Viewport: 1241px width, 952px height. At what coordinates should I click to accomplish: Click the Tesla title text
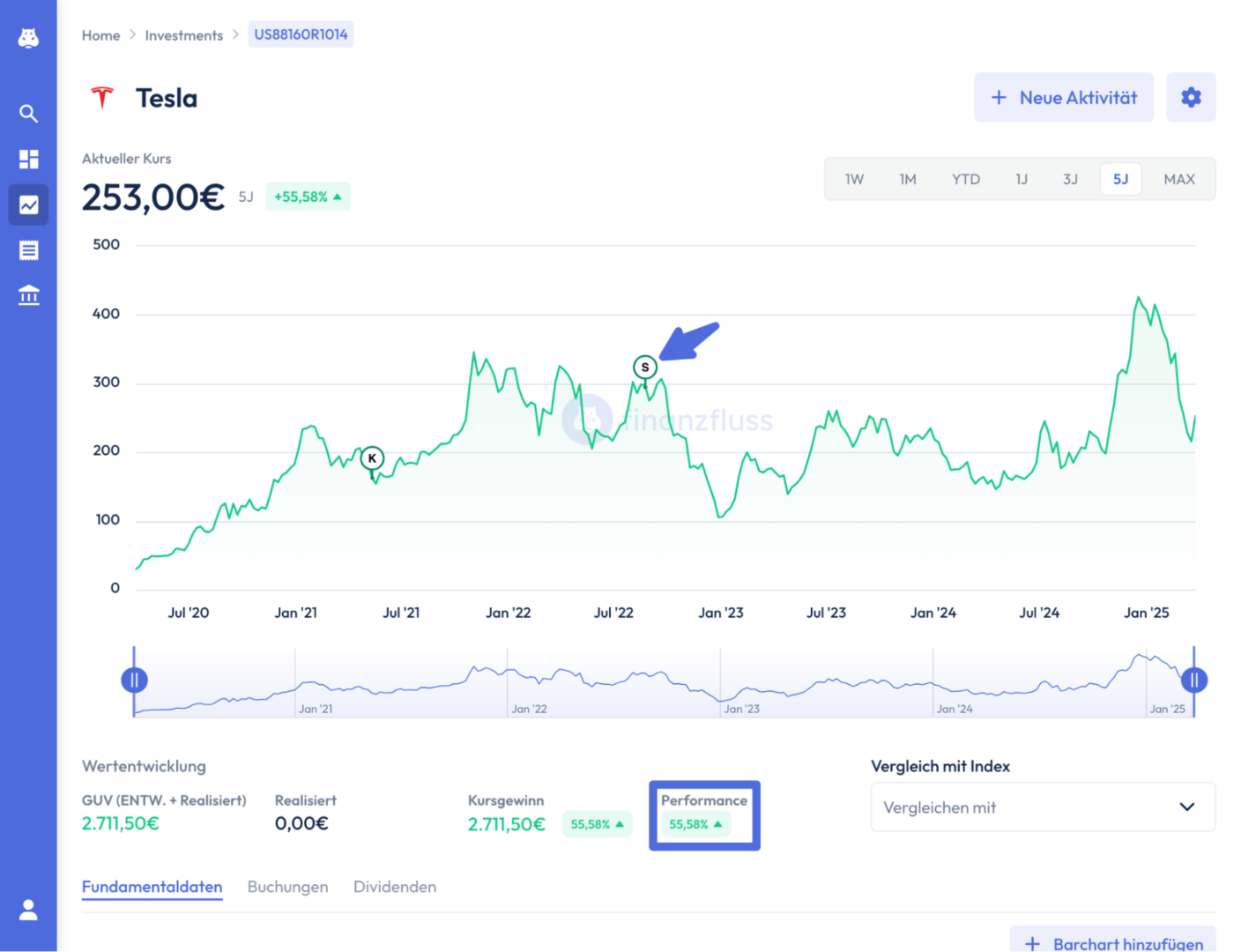pos(167,98)
